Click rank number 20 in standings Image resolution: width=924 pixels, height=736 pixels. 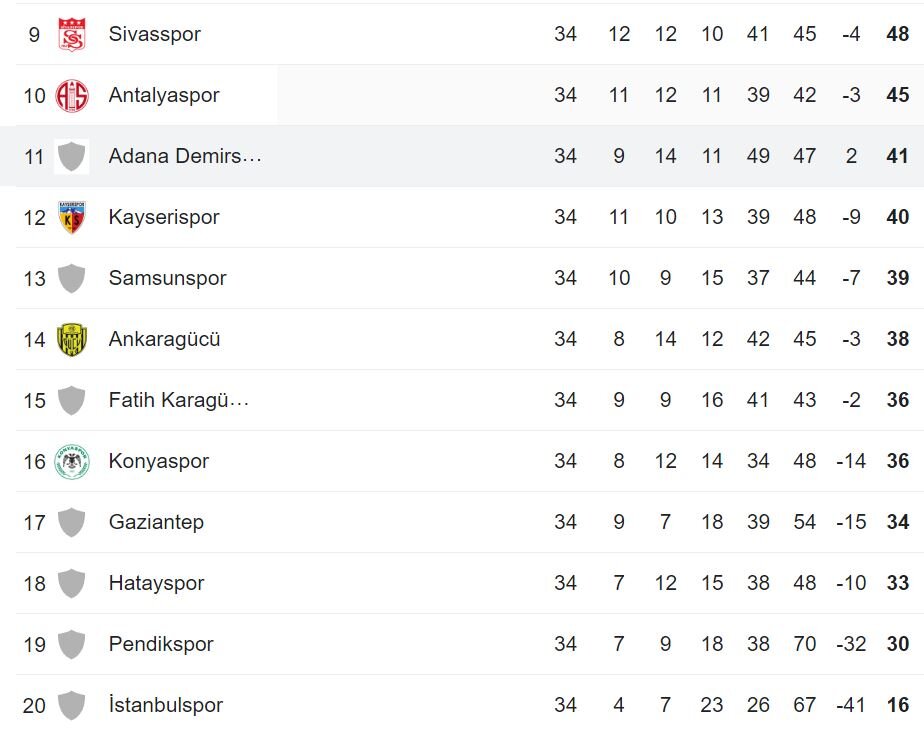[34, 706]
